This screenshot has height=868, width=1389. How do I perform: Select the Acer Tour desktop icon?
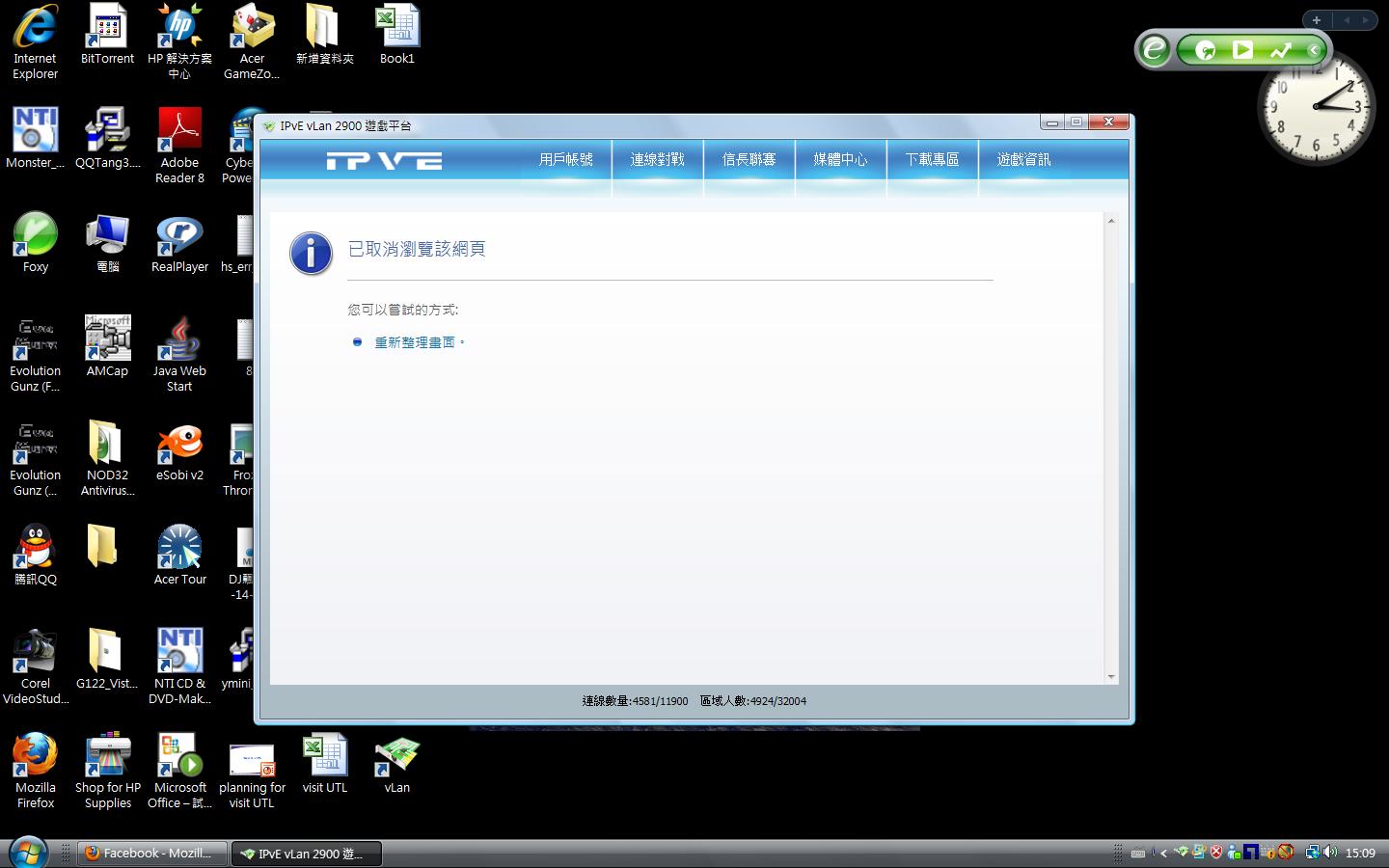[179, 556]
